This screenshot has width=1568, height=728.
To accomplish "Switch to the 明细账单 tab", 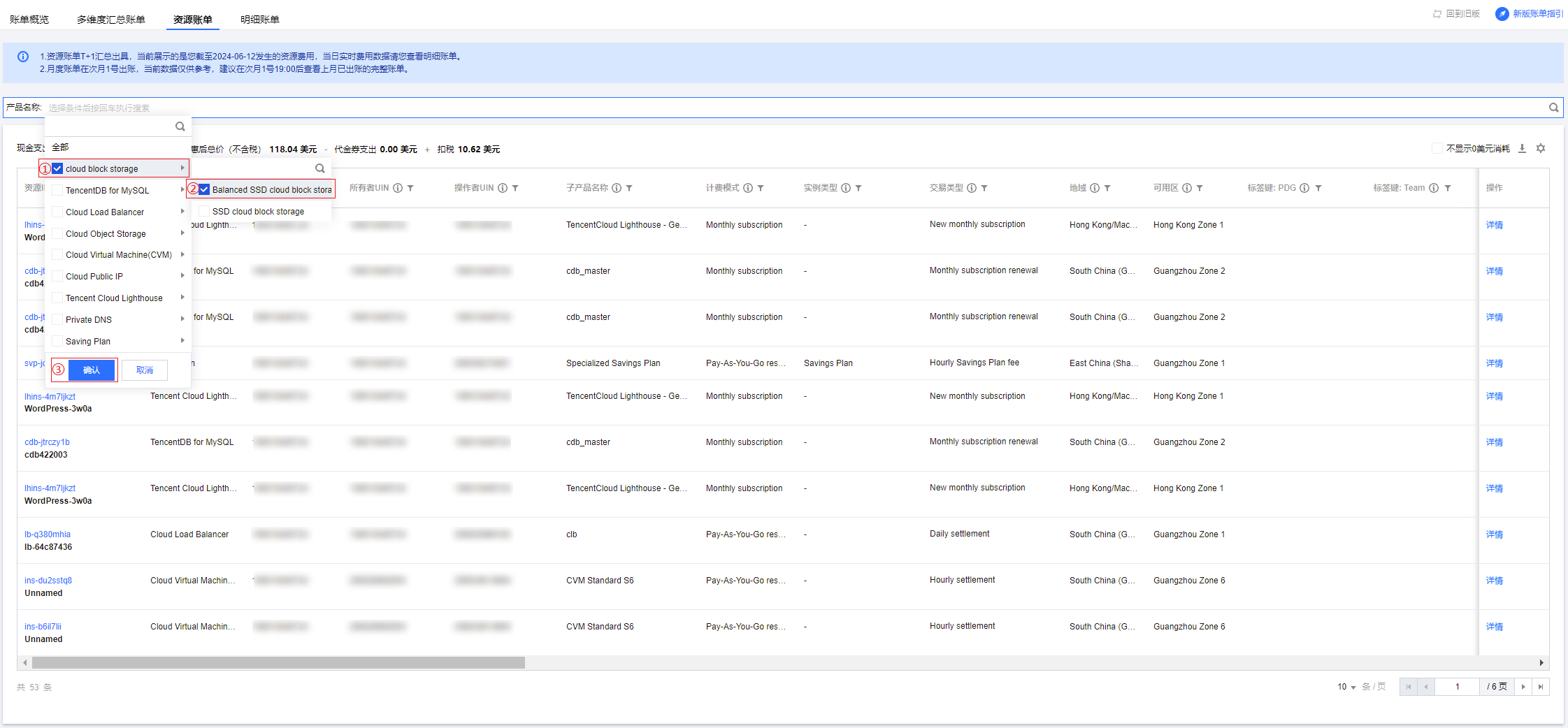I will click(x=259, y=20).
